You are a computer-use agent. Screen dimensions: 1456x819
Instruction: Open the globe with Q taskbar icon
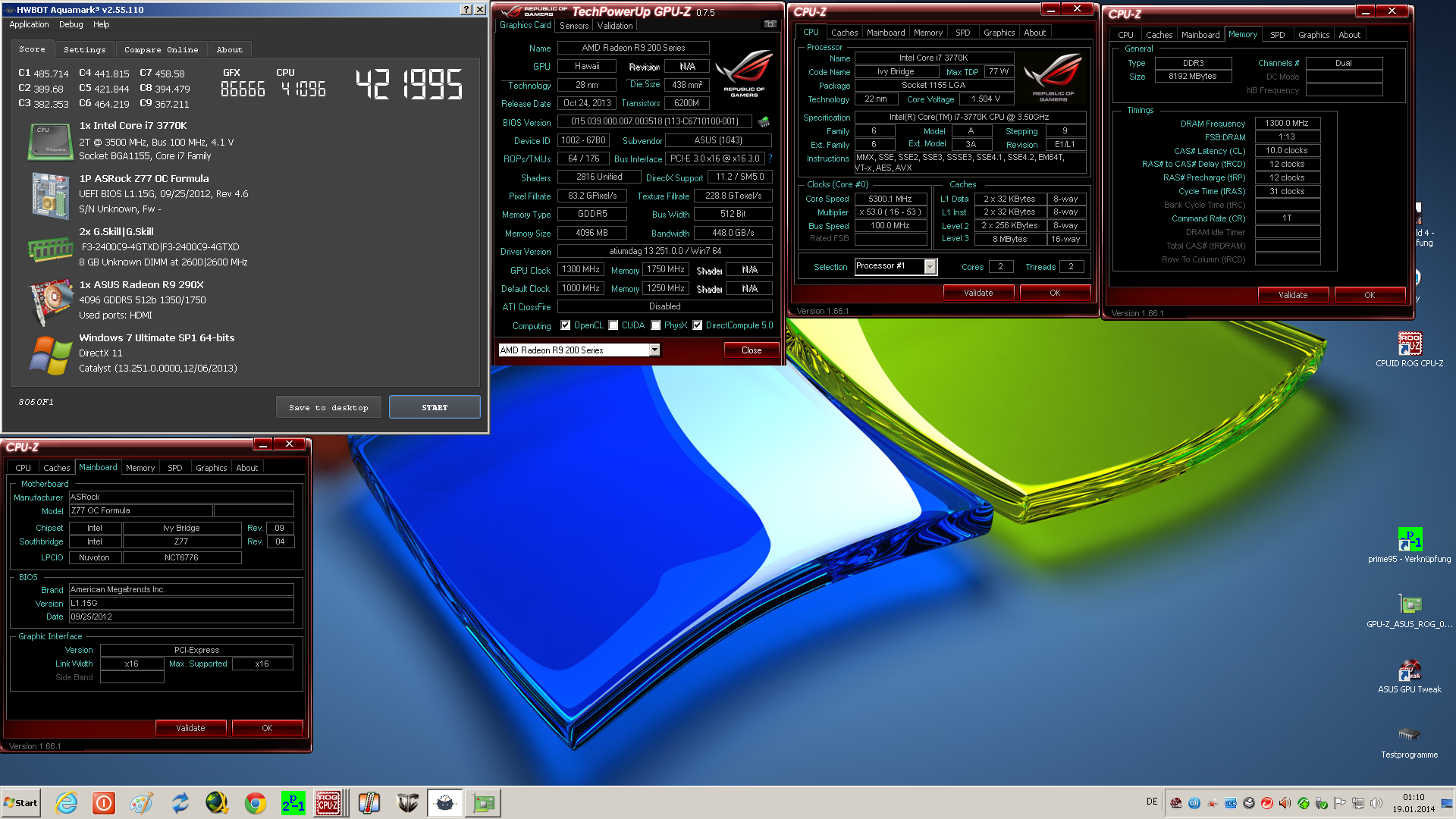218,803
